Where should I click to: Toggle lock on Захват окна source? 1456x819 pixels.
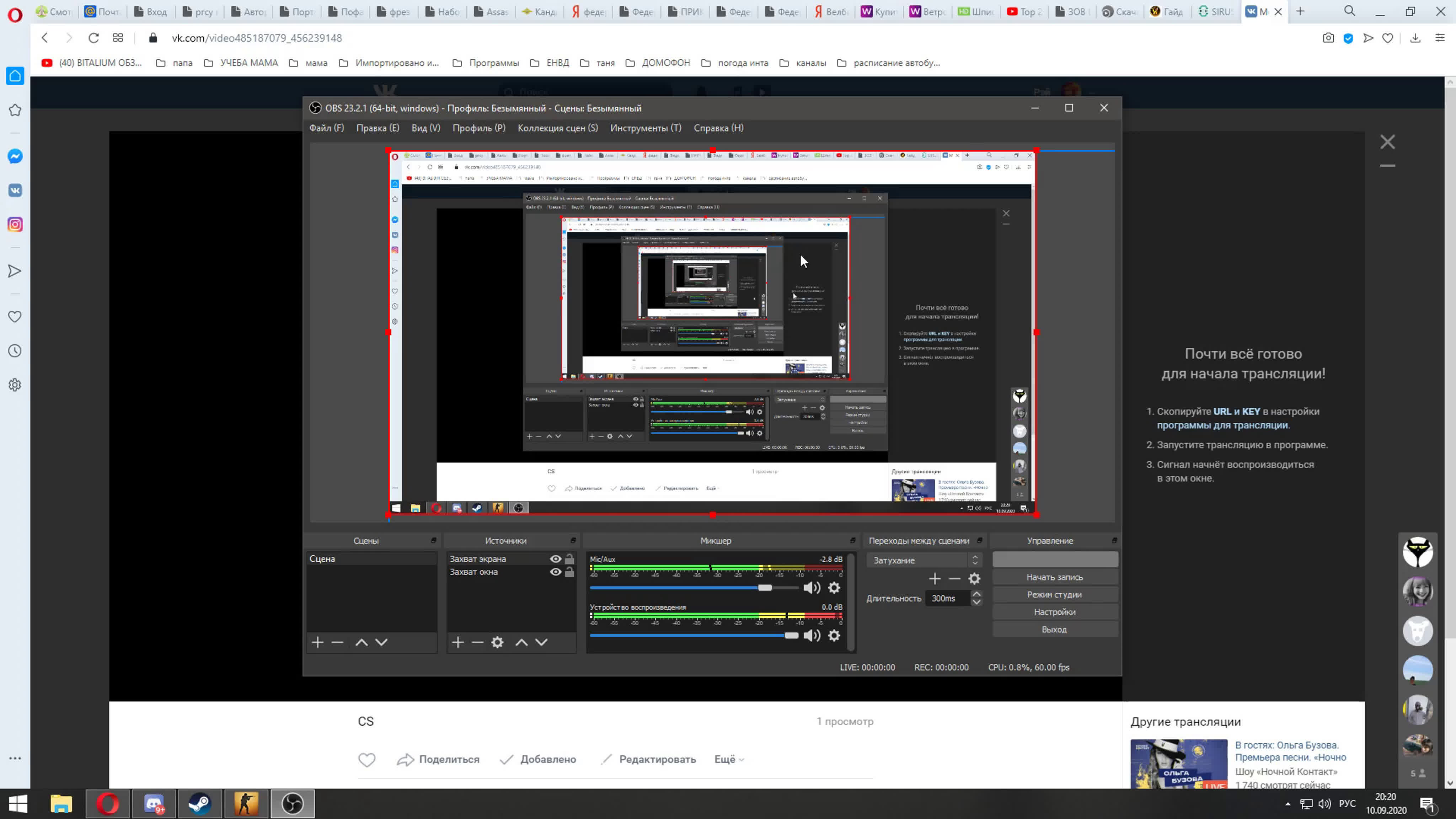(570, 572)
